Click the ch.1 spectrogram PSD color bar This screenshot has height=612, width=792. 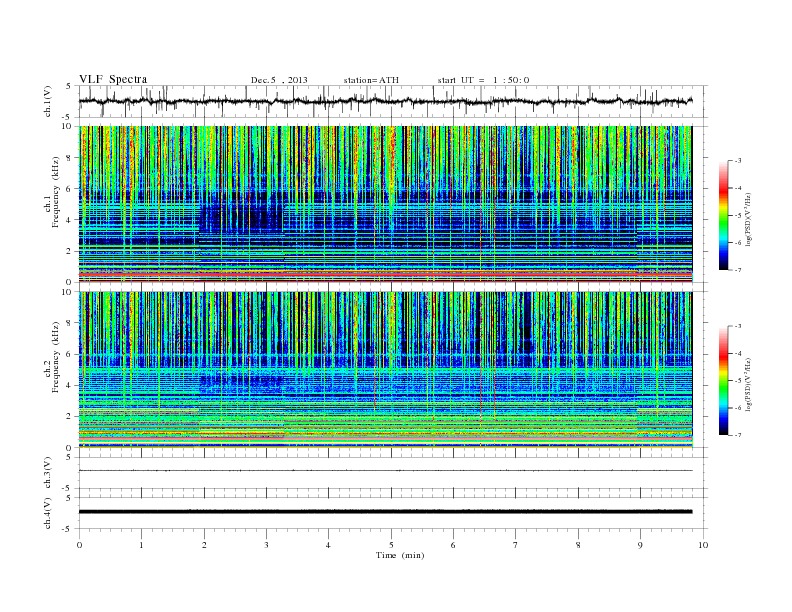click(x=723, y=215)
